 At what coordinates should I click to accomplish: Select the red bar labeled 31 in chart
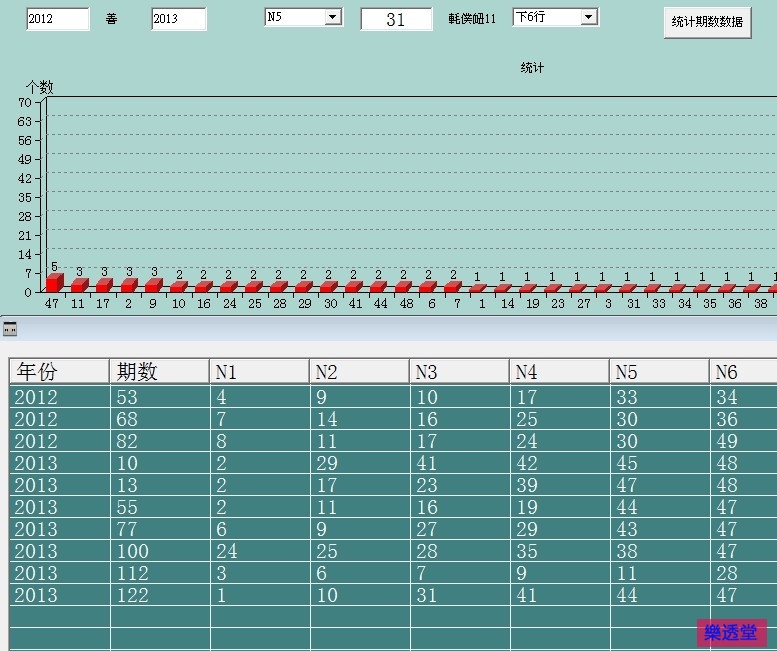[x=632, y=288]
